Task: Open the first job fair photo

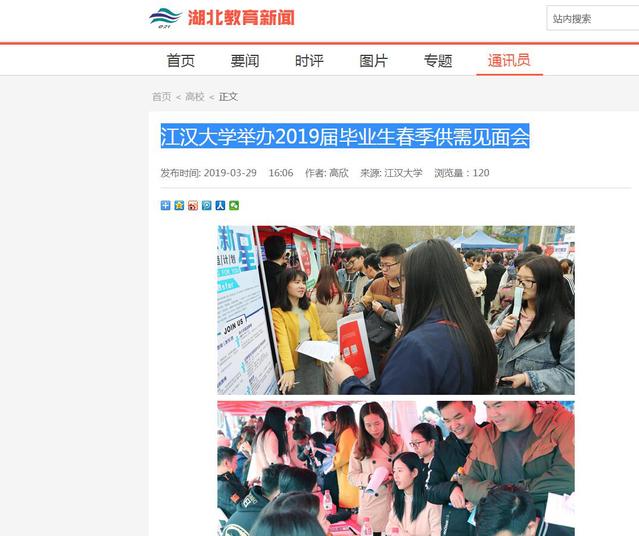Action: [396, 310]
